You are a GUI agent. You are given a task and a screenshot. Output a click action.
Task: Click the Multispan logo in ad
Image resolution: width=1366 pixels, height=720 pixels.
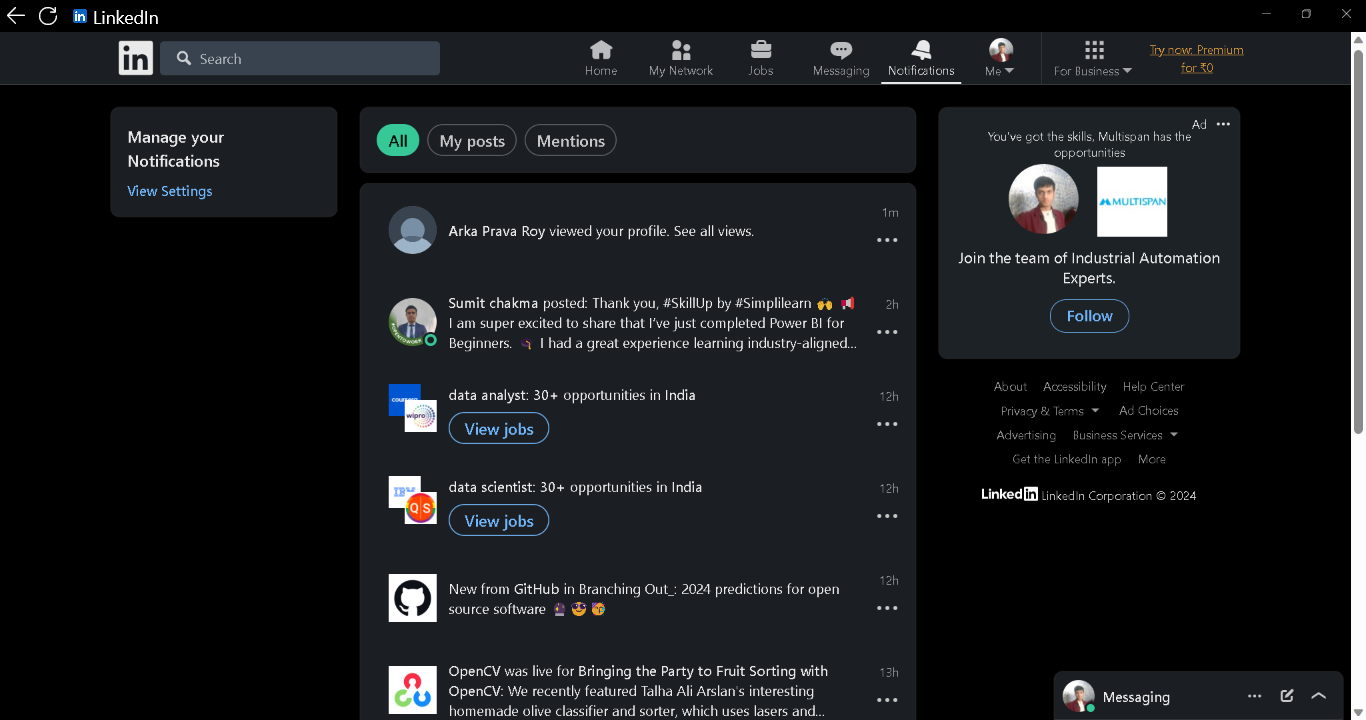1132,201
